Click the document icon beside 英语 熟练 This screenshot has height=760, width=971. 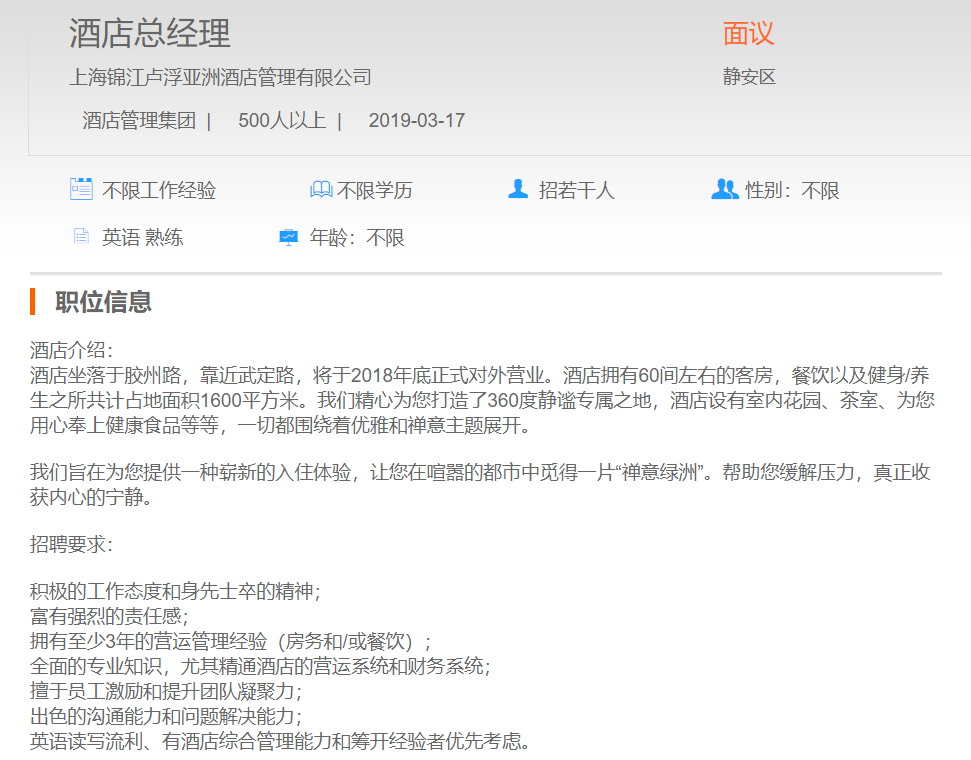pos(81,237)
